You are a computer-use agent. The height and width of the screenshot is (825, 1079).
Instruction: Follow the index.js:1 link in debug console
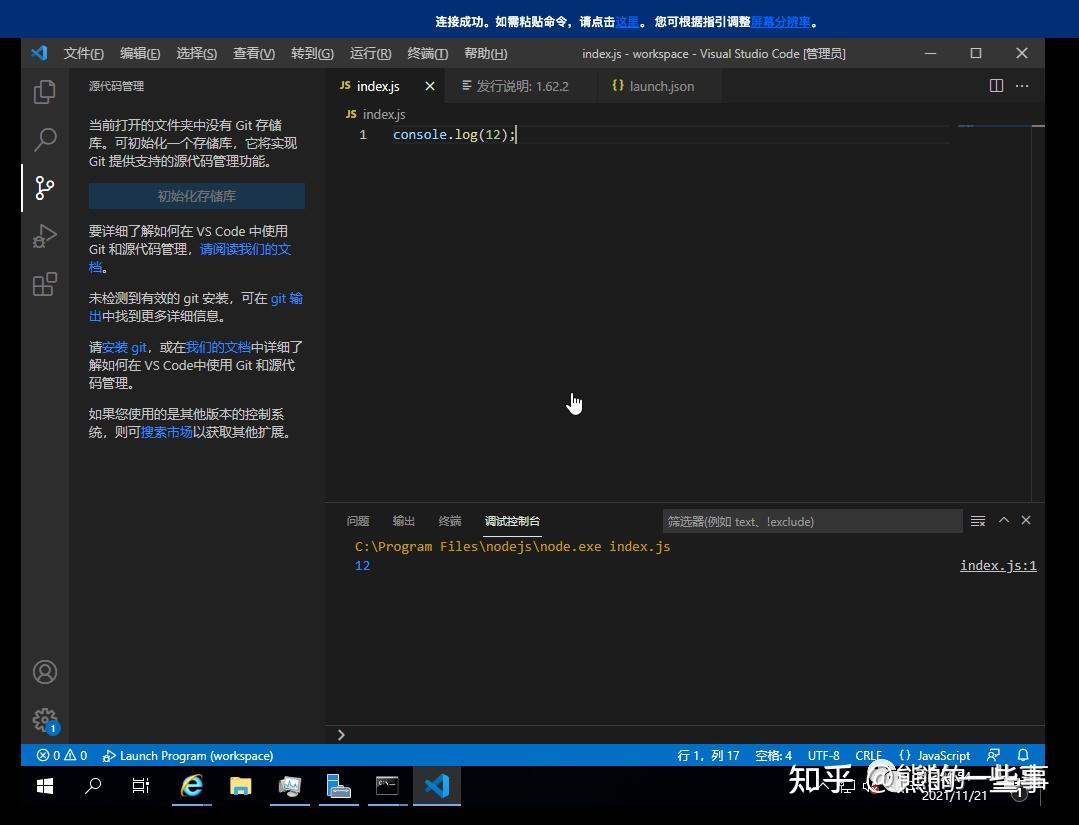pos(997,565)
